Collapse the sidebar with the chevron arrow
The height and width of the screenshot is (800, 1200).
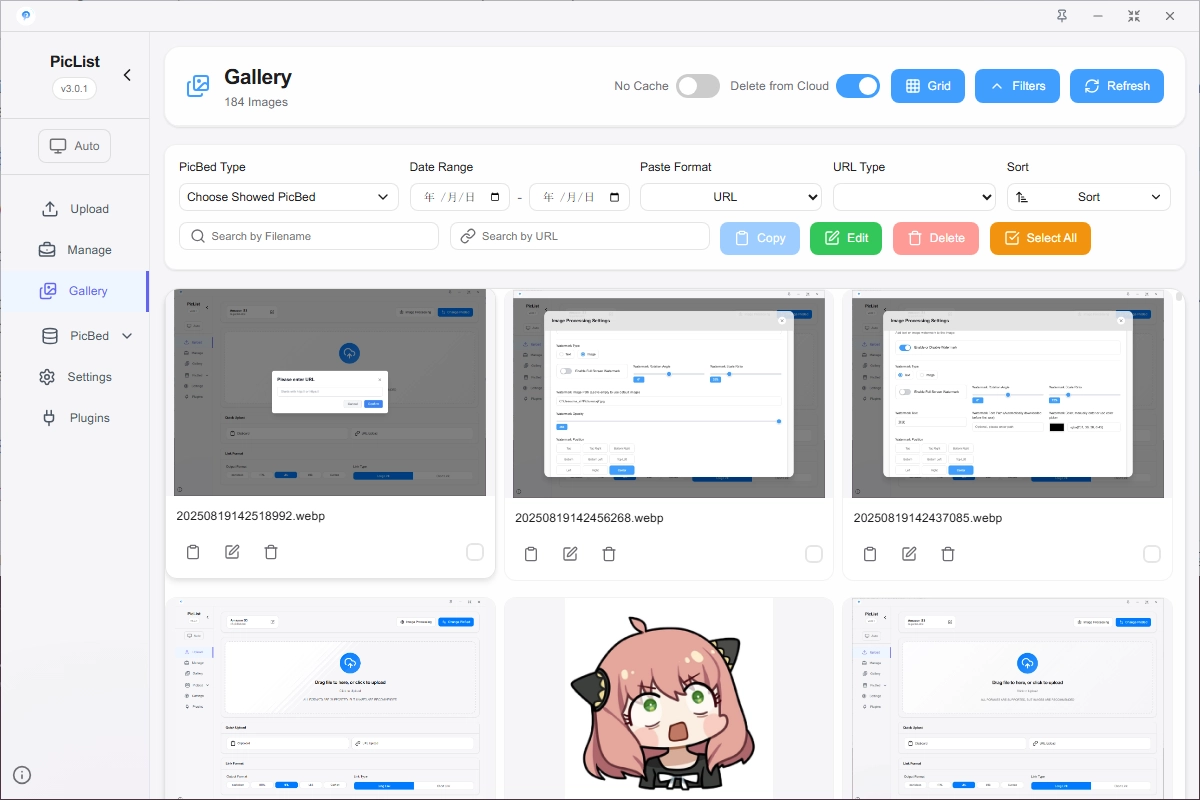click(127, 75)
